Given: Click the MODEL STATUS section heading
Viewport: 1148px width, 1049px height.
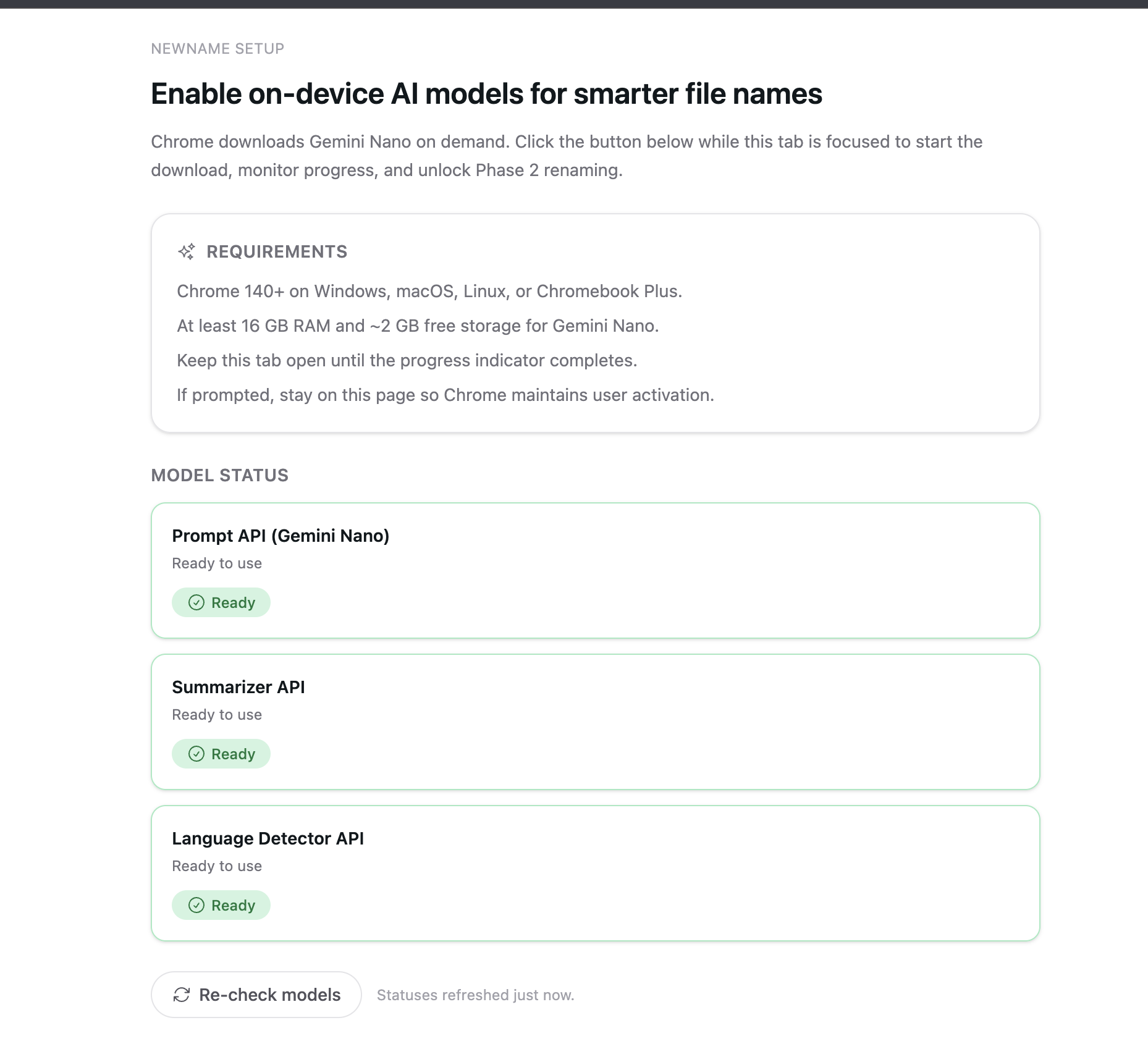Looking at the screenshot, I should pos(220,475).
